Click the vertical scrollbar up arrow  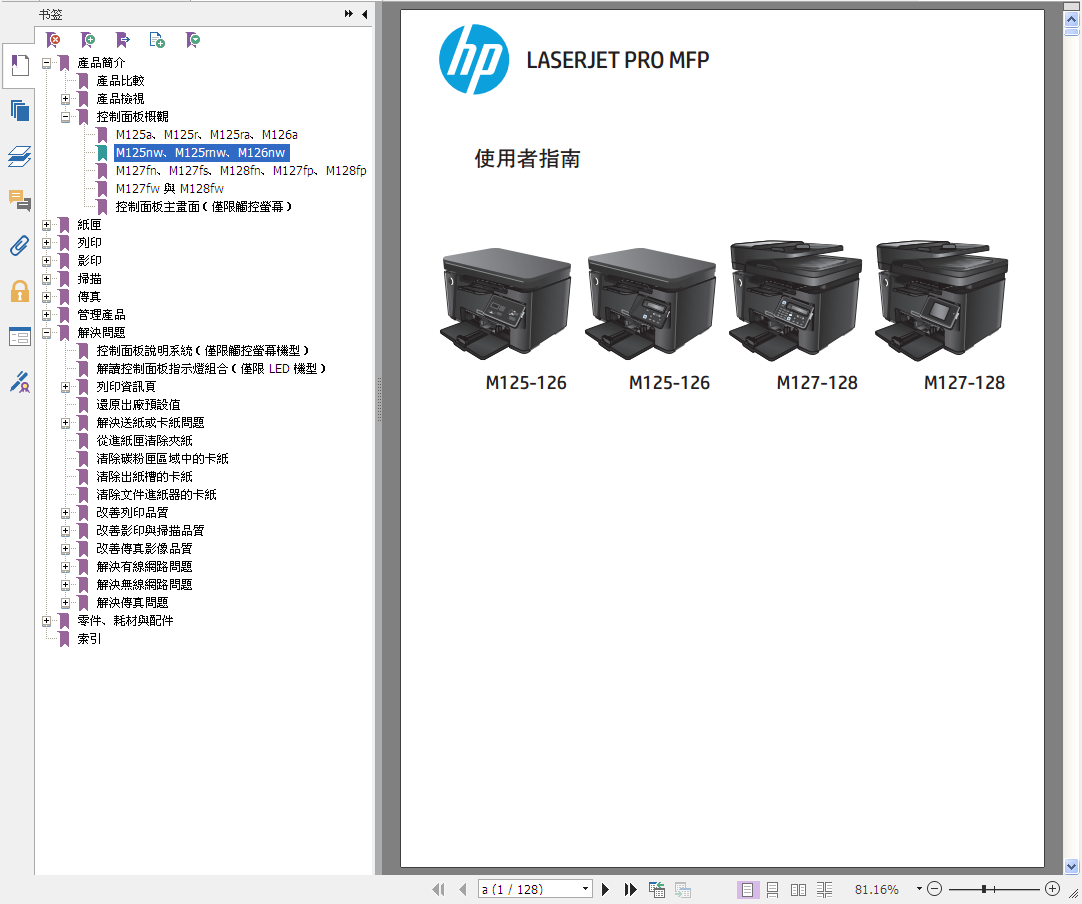[1071, 19]
